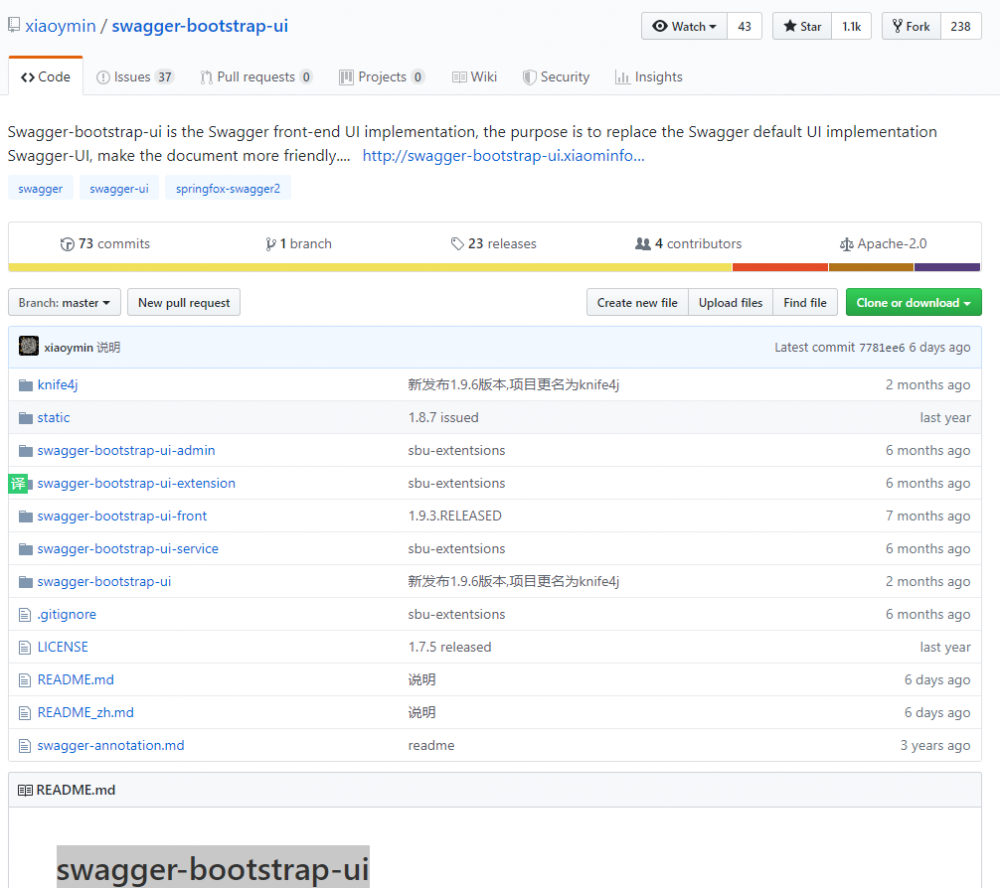Open the README_zh.md file
This screenshot has height=888, width=1000.
pyautogui.click(x=84, y=712)
